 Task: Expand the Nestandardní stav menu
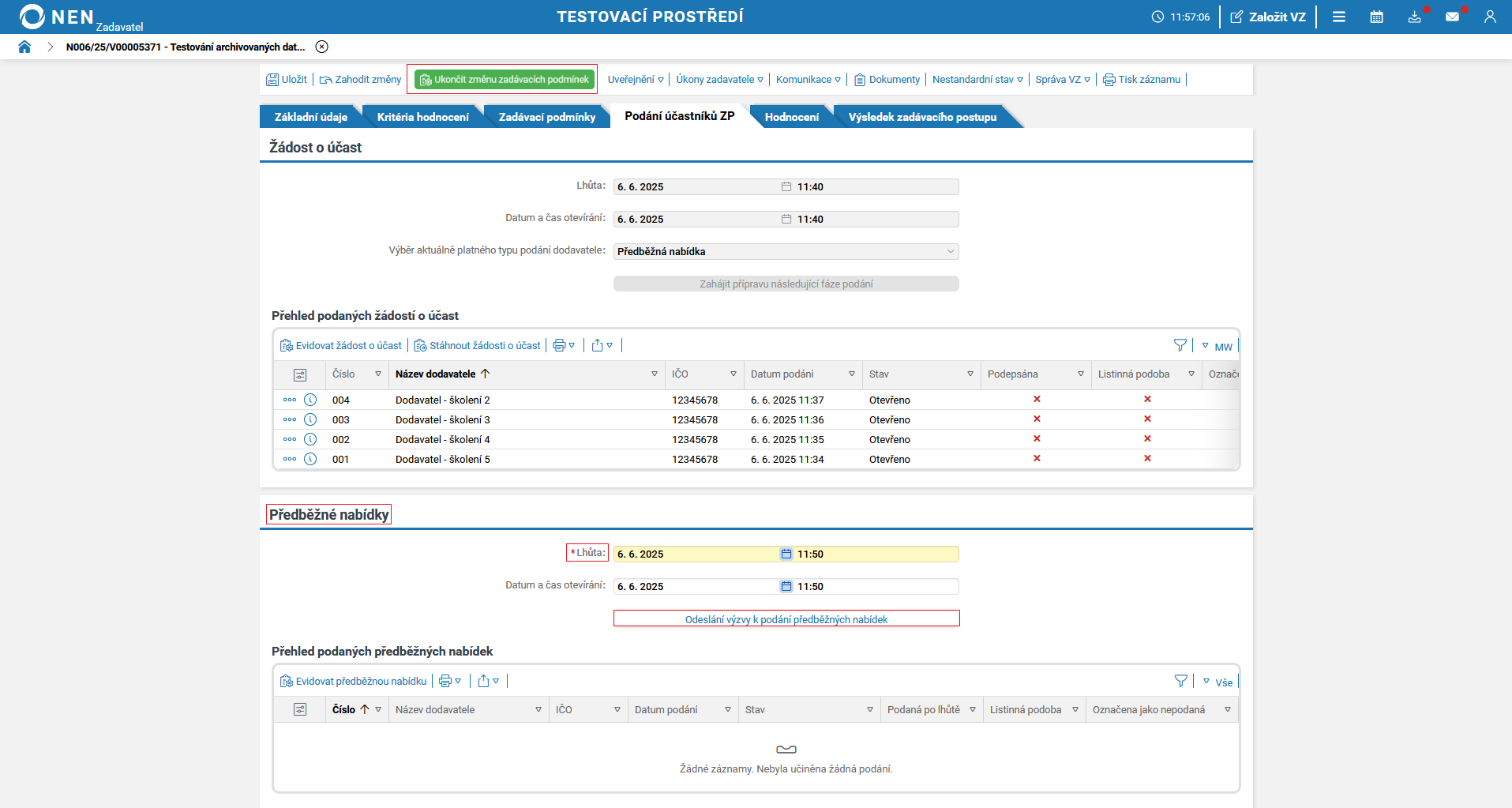(977, 80)
